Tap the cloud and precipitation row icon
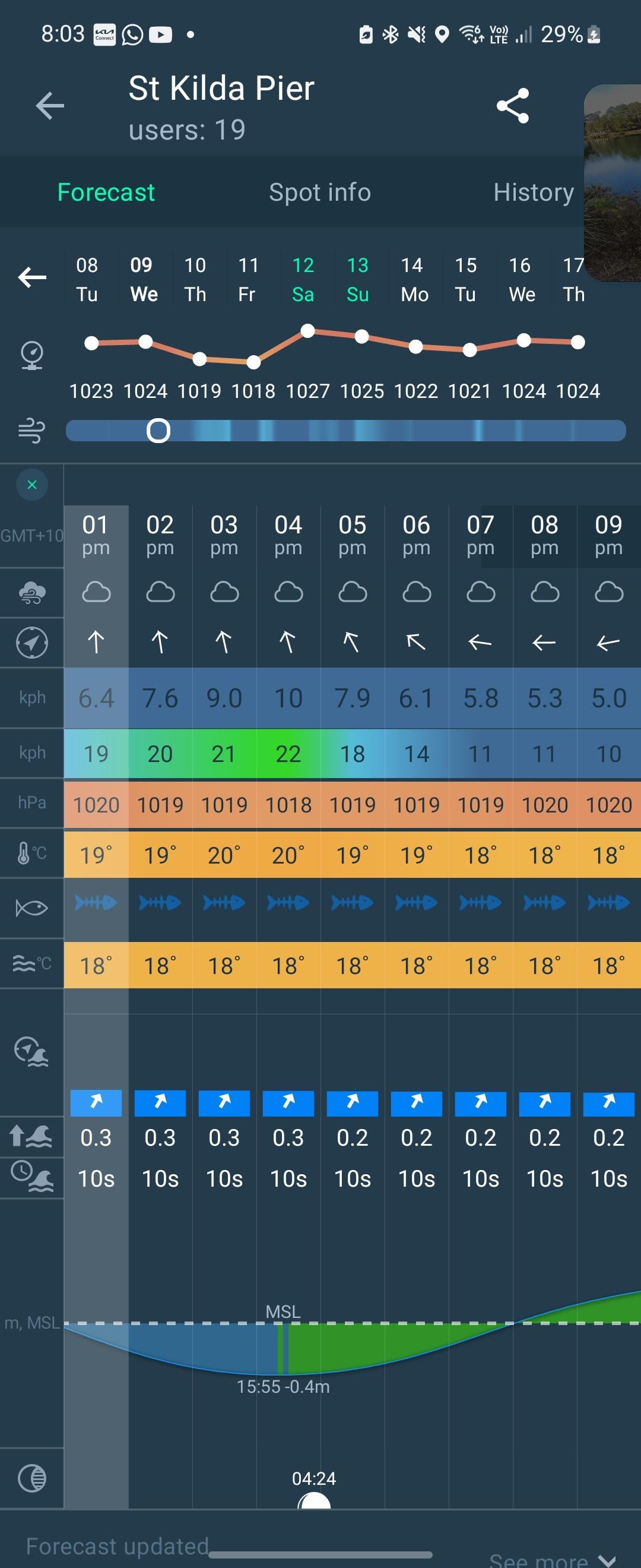This screenshot has width=641, height=1568. click(x=31, y=592)
